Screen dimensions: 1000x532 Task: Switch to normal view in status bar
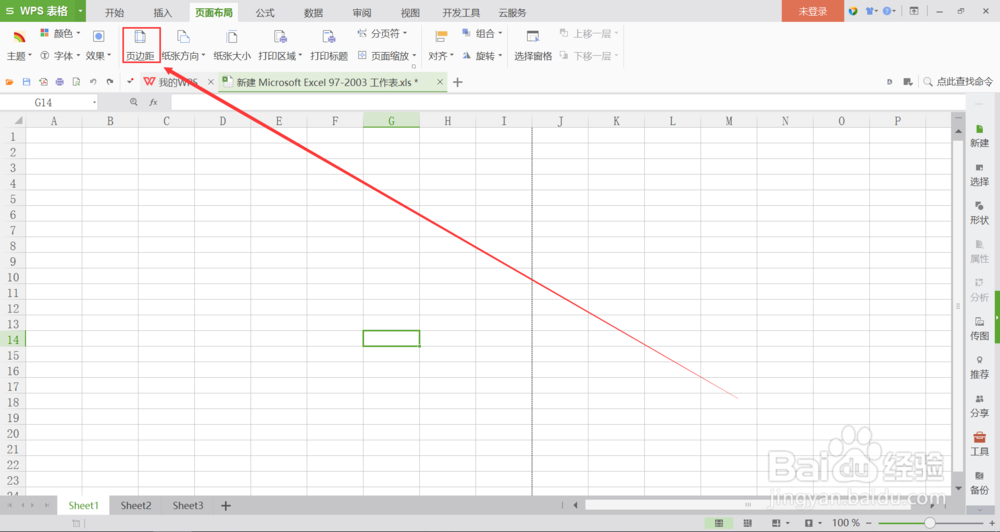719,523
